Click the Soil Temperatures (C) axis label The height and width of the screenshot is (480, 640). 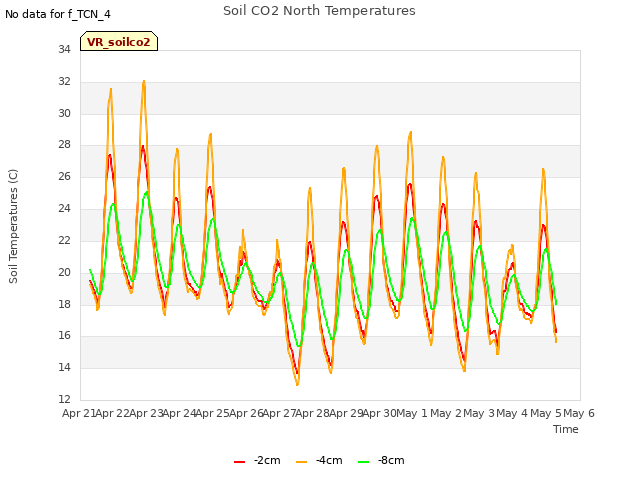(13, 226)
